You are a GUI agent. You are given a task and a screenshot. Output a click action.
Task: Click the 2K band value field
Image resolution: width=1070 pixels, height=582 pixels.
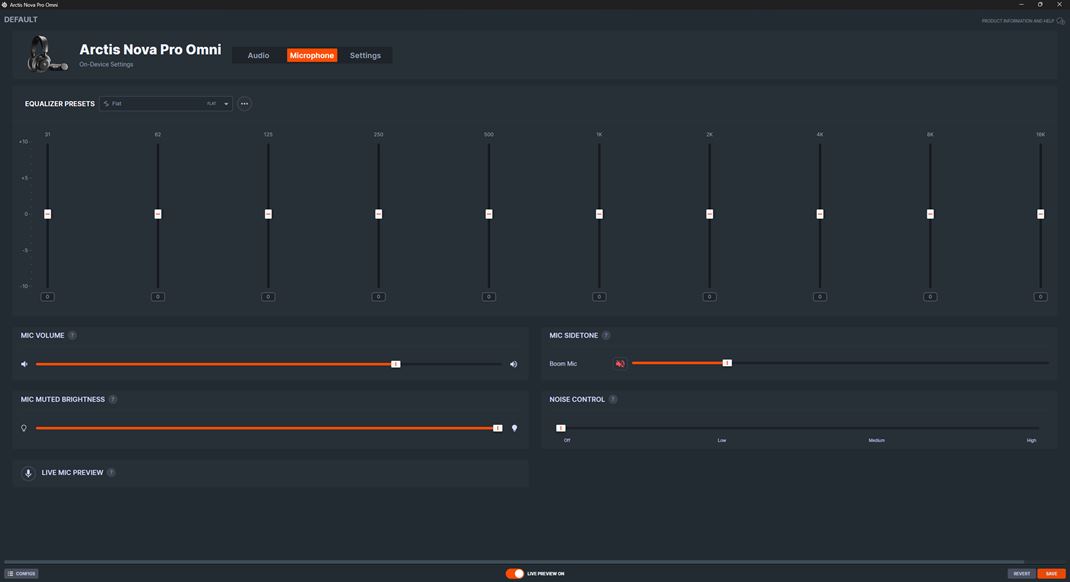710,297
